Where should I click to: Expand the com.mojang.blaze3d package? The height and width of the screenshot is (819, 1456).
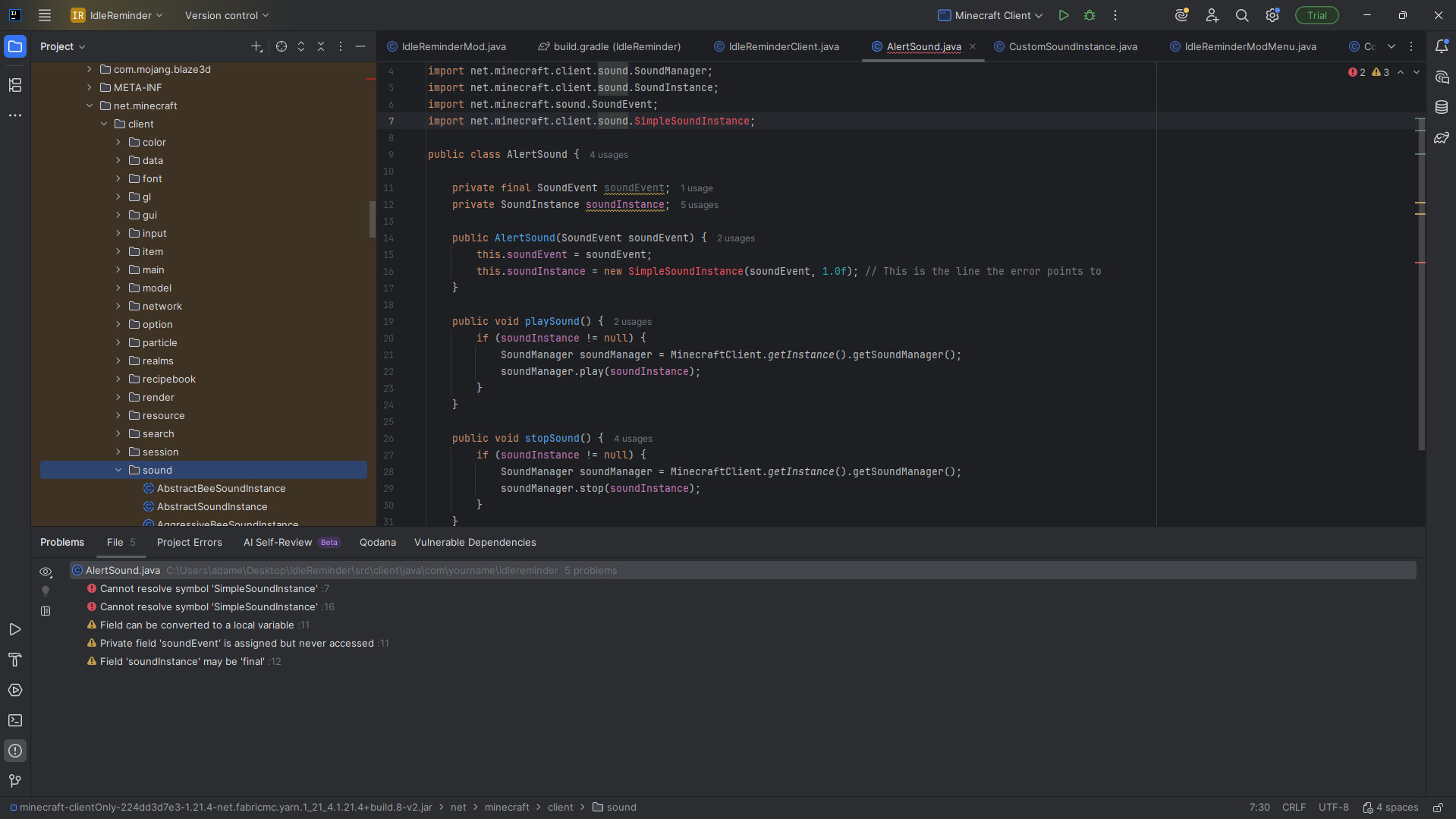pyautogui.click(x=90, y=70)
